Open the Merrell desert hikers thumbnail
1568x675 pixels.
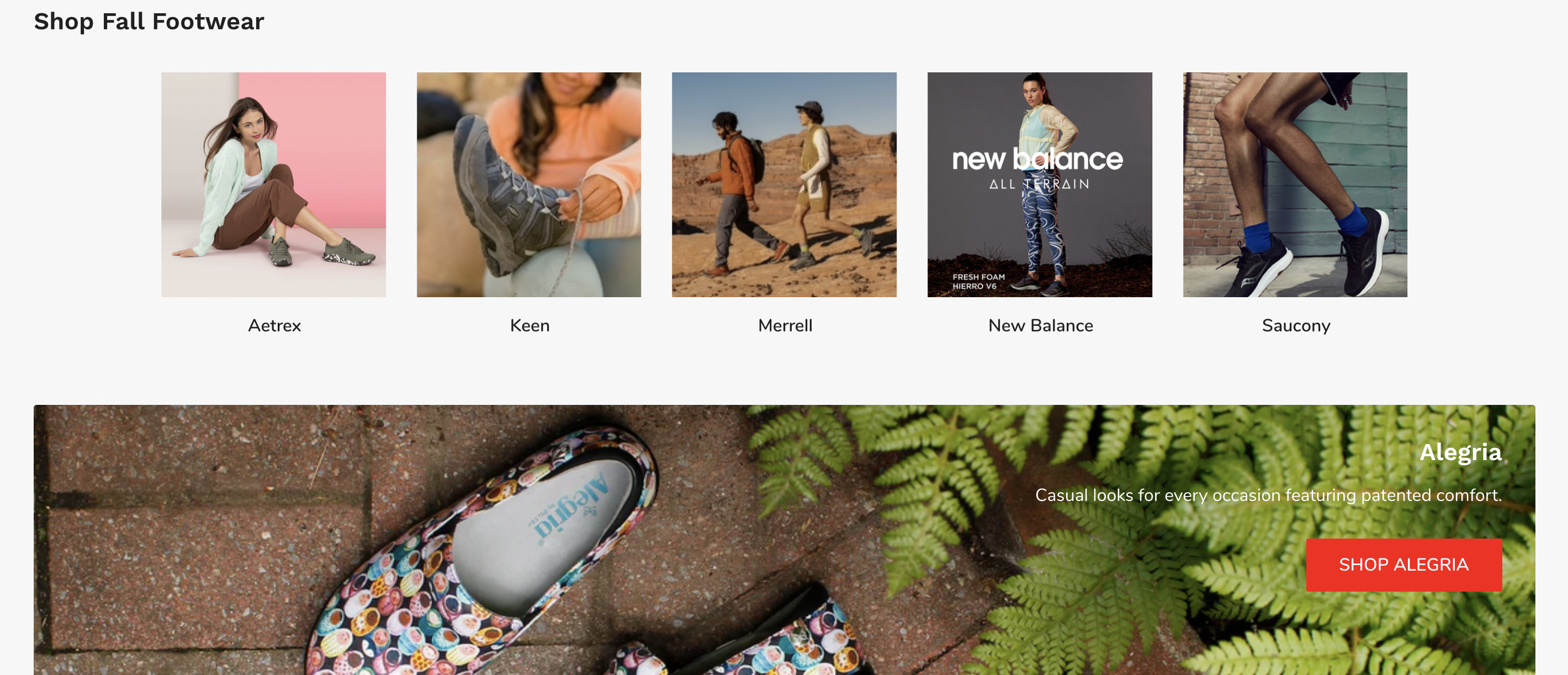click(784, 184)
